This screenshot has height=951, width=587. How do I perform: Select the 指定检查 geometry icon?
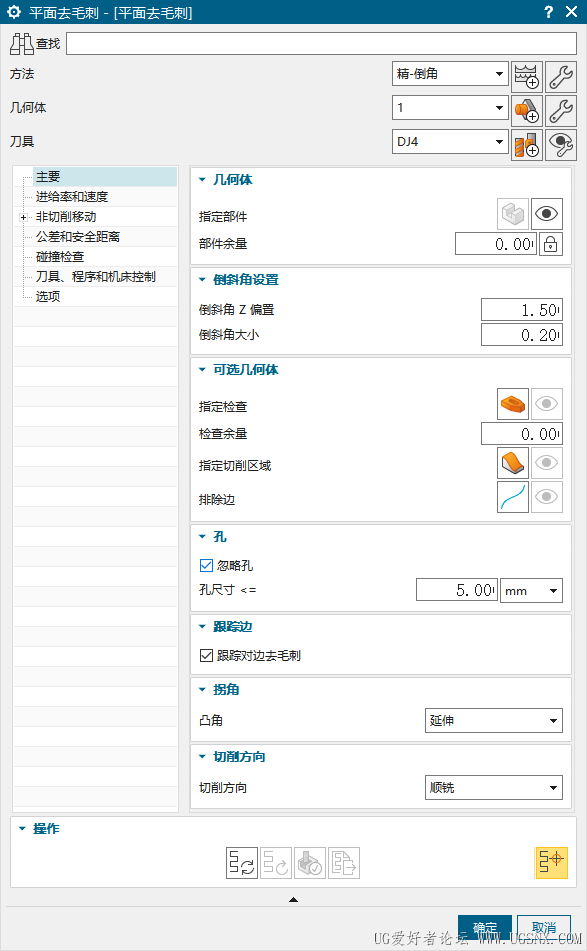(x=512, y=403)
